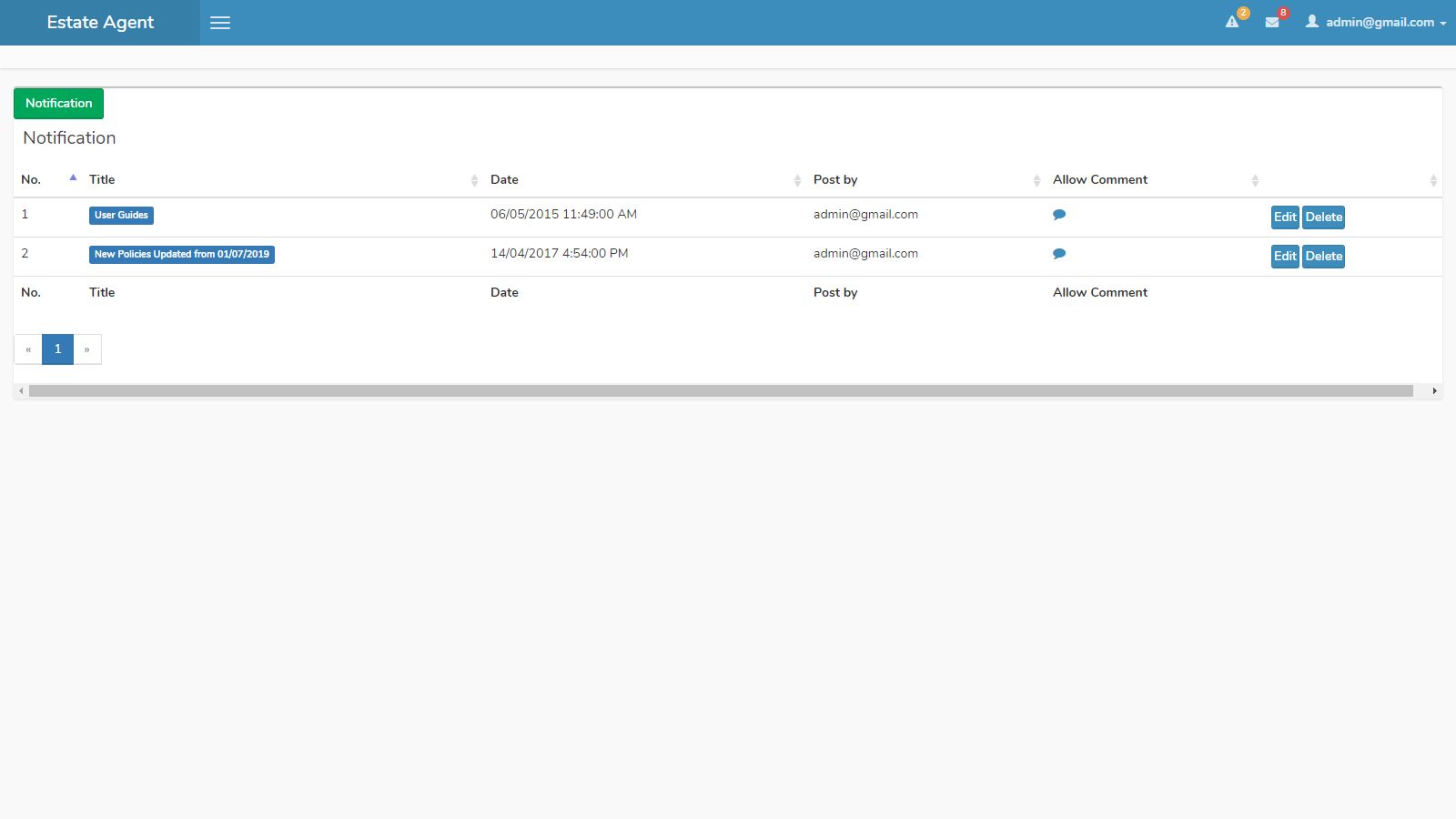Go to next page in pagination
1456x819 pixels.
click(x=87, y=349)
